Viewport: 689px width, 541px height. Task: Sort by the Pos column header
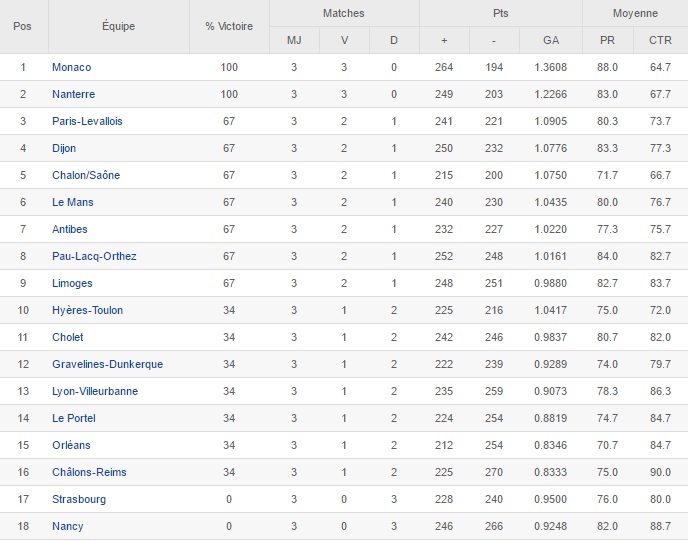tap(22, 26)
